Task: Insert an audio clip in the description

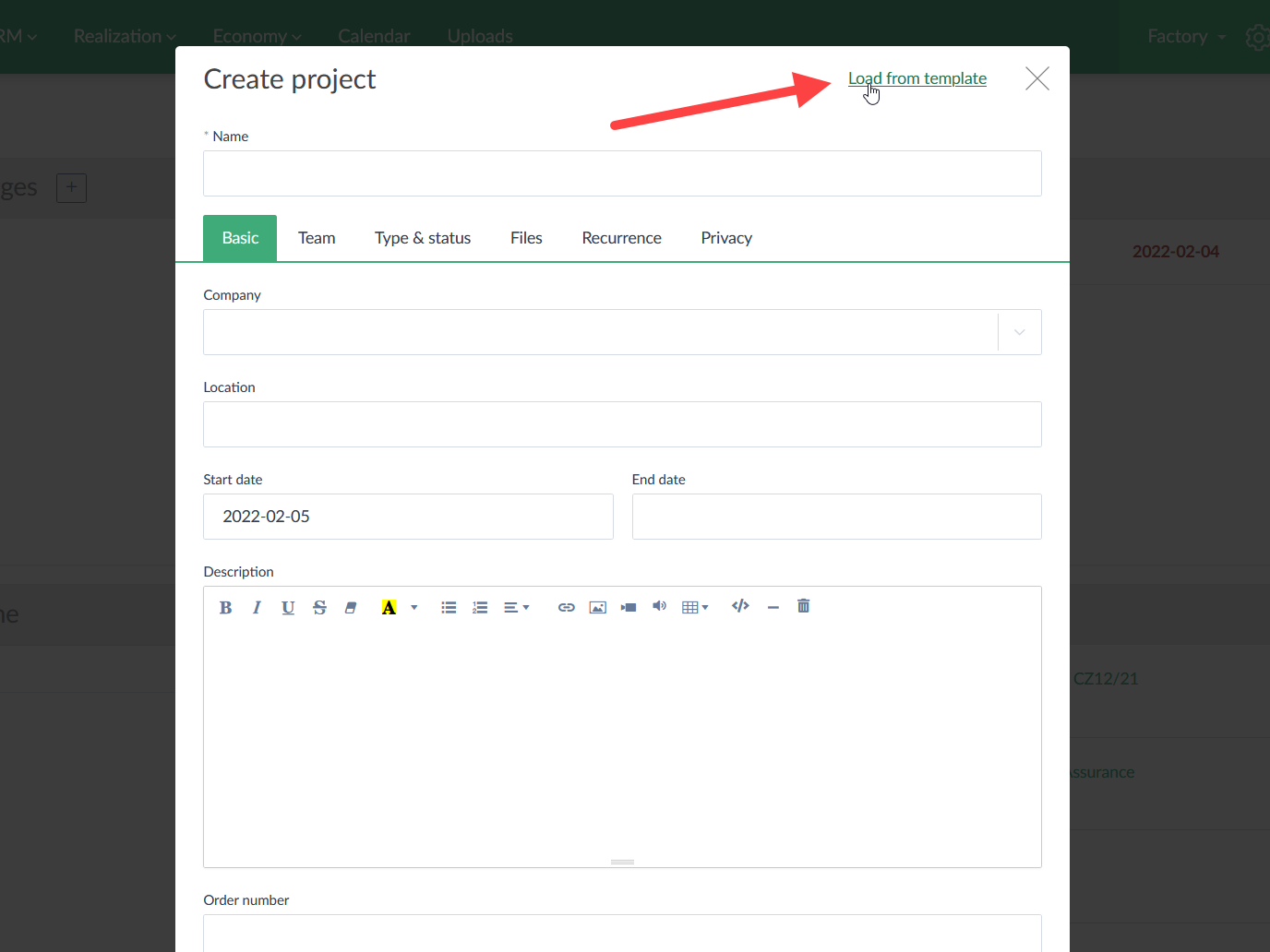Action: [659, 606]
